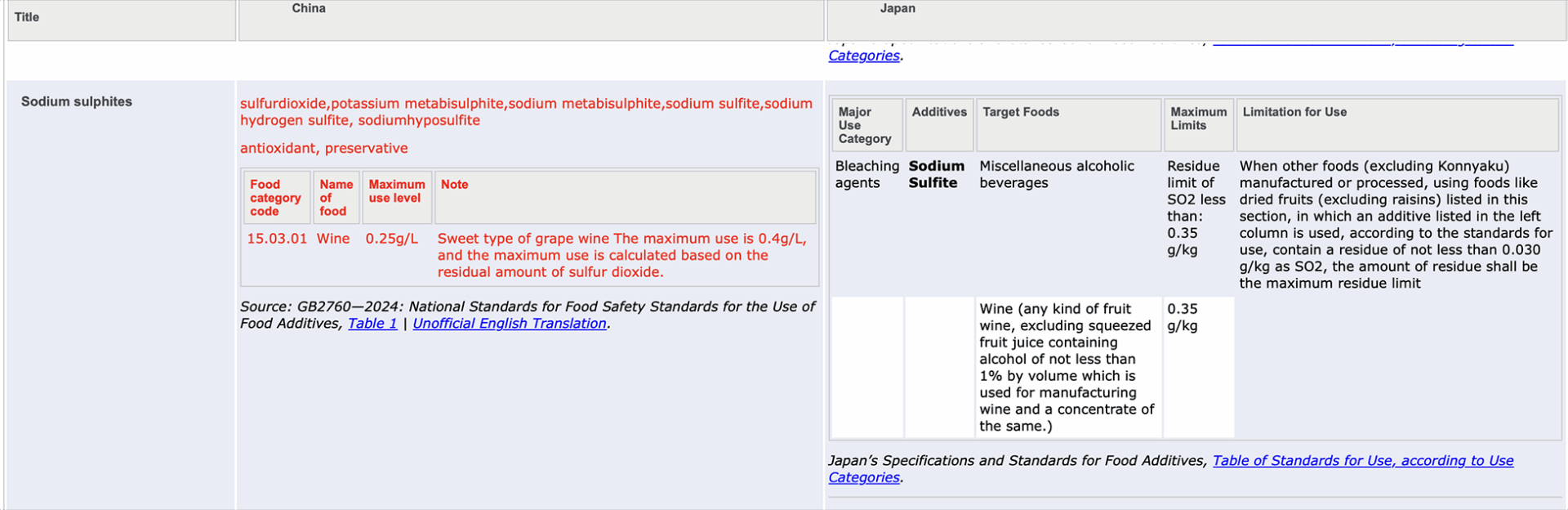Click the Title column header
Screen dimensions: 1568x510
pyautogui.click(x=122, y=20)
